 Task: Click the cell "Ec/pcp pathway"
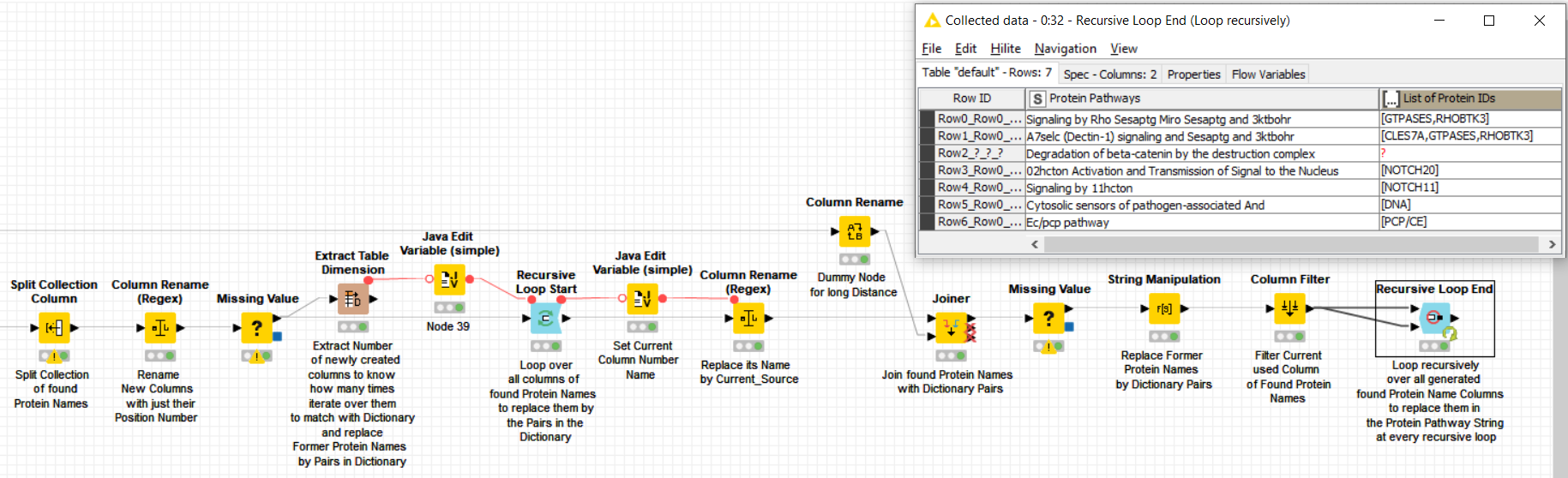pos(1202,222)
